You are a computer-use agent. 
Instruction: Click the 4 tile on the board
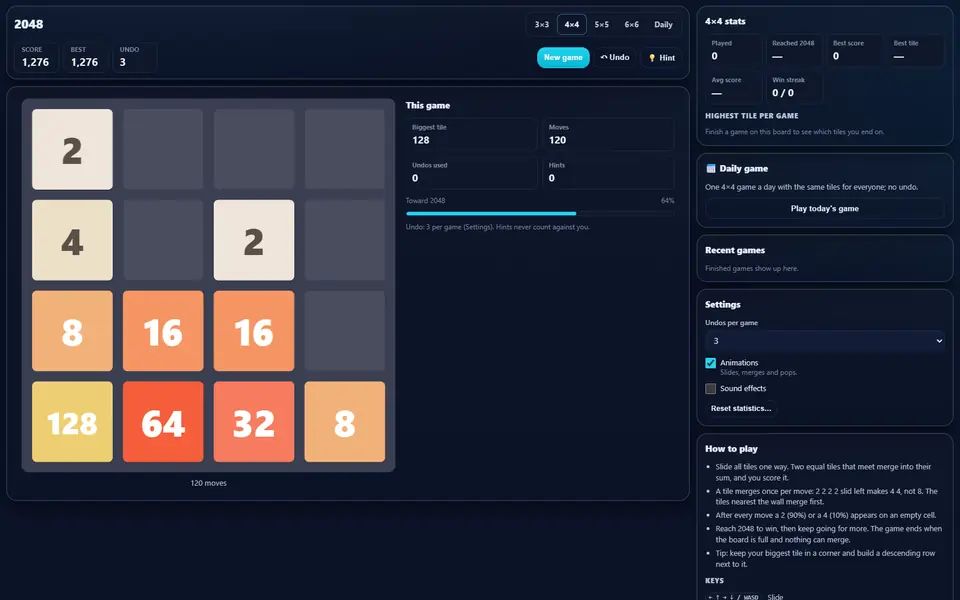point(72,240)
